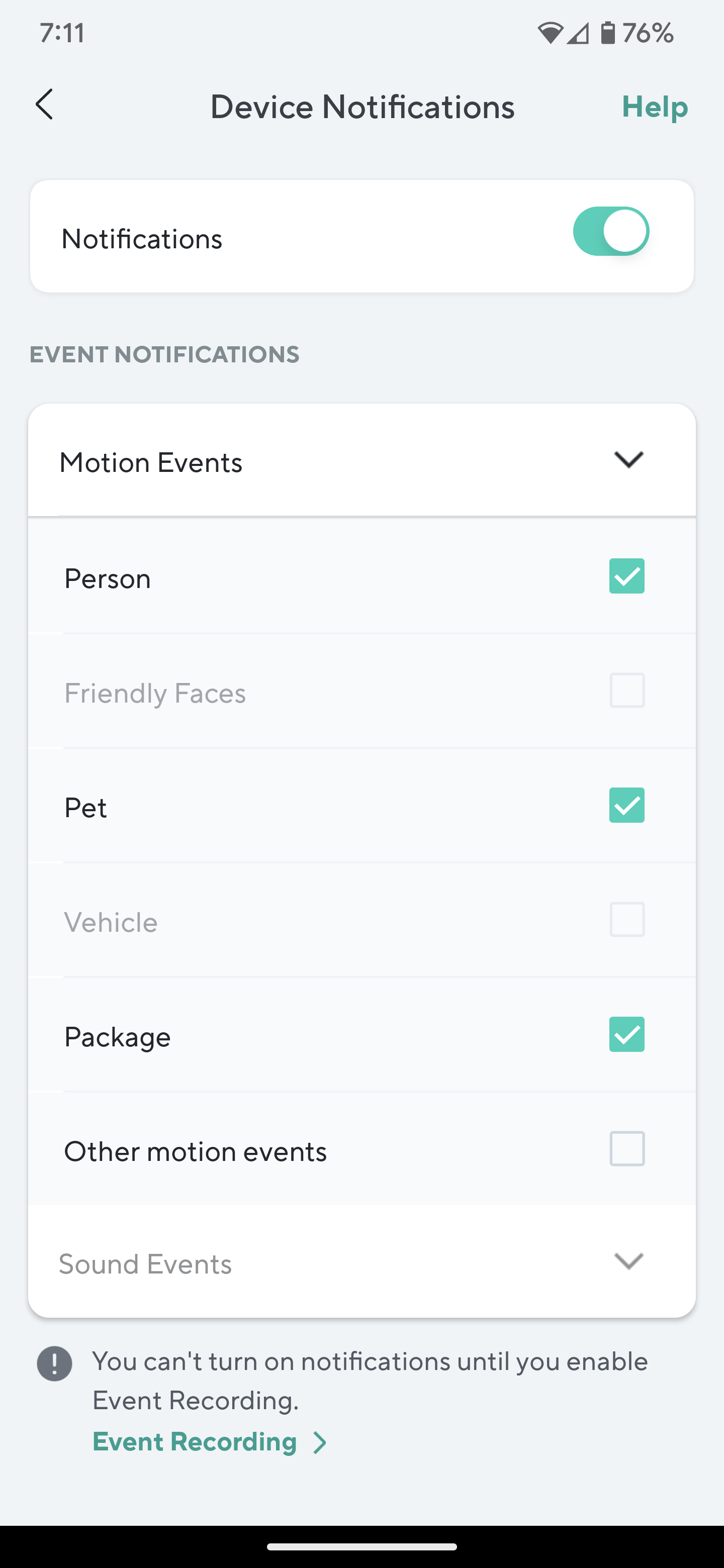Tap the clock in status bar
The width and height of the screenshot is (724, 1568).
[x=62, y=33]
